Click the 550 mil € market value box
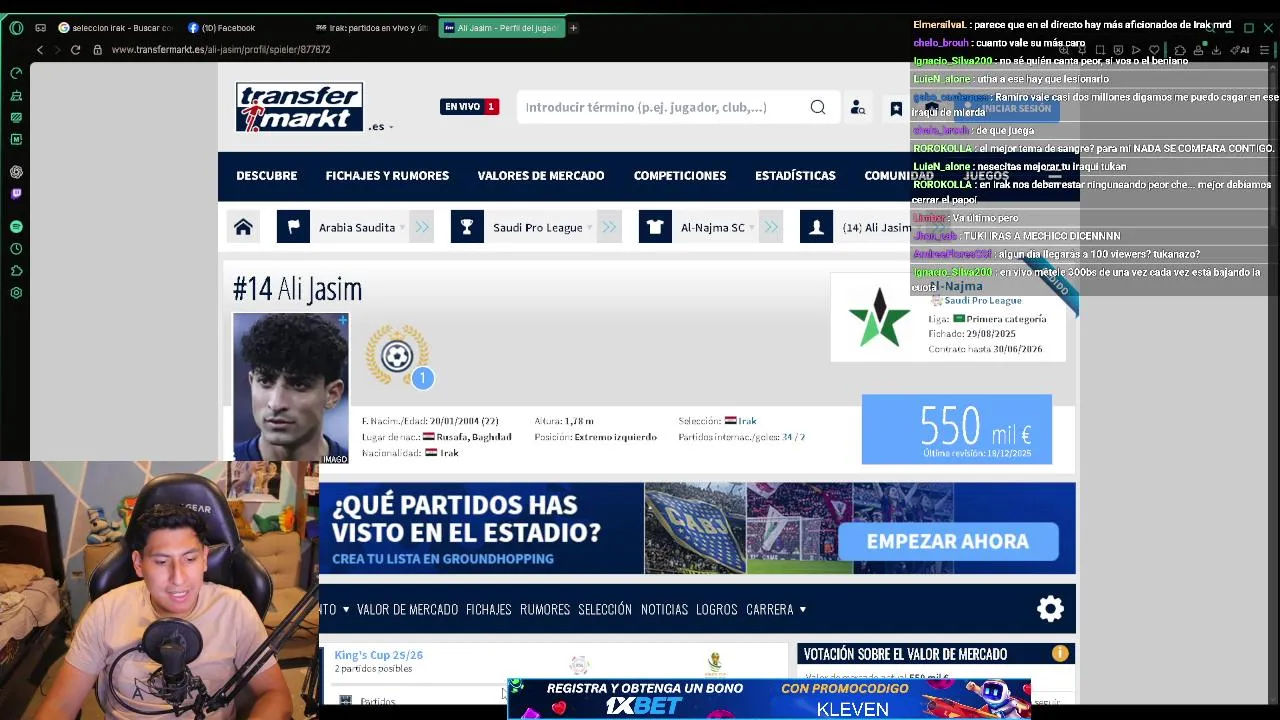1280x720 pixels. click(957, 430)
